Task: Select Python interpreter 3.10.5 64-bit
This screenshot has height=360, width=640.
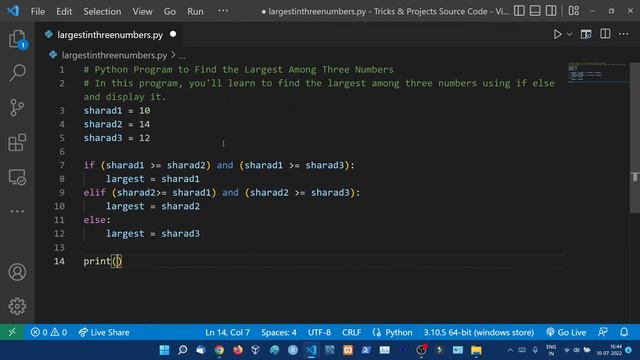Action: point(478,332)
